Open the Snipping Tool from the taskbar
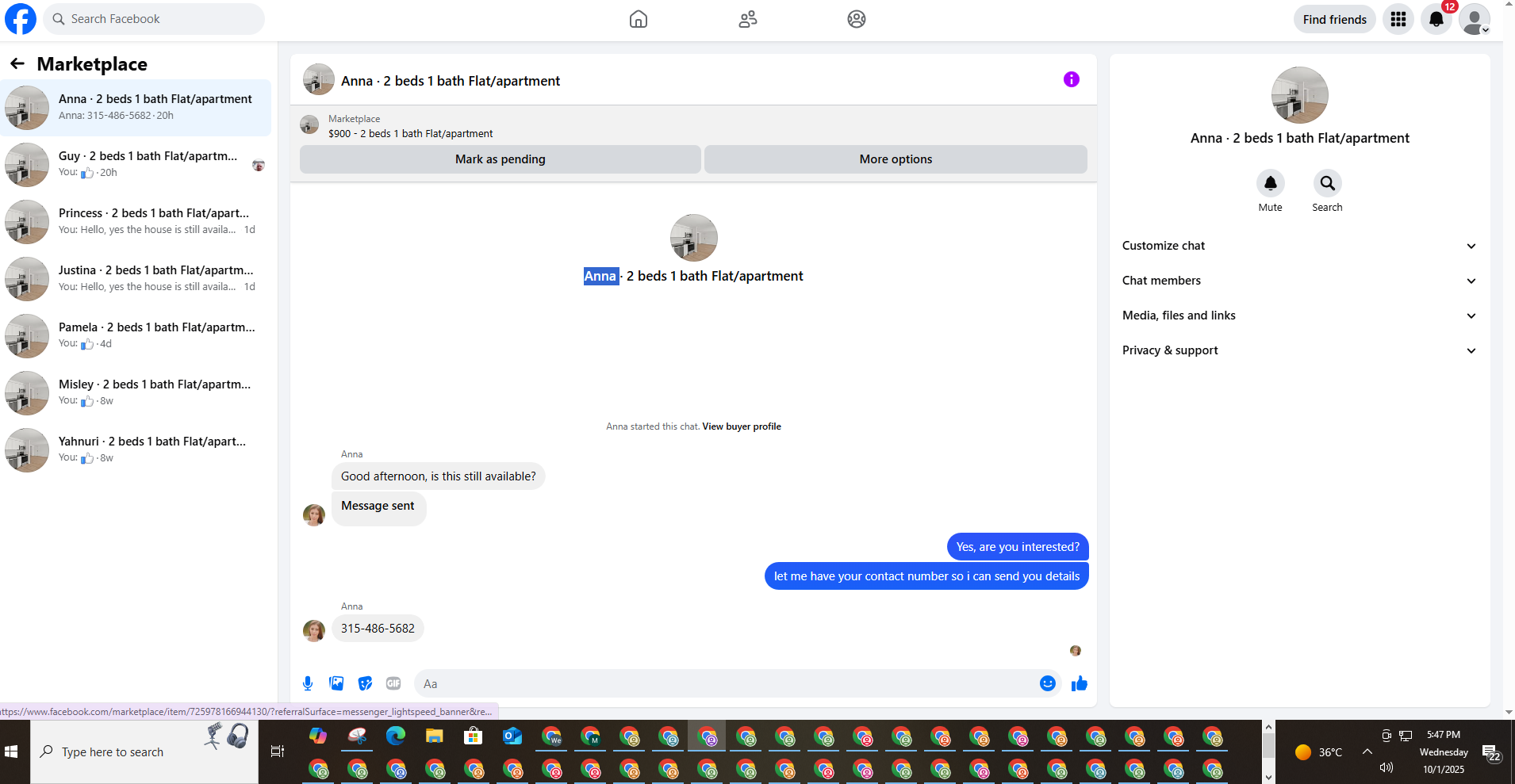The image size is (1515, 784). click(357, 736)
